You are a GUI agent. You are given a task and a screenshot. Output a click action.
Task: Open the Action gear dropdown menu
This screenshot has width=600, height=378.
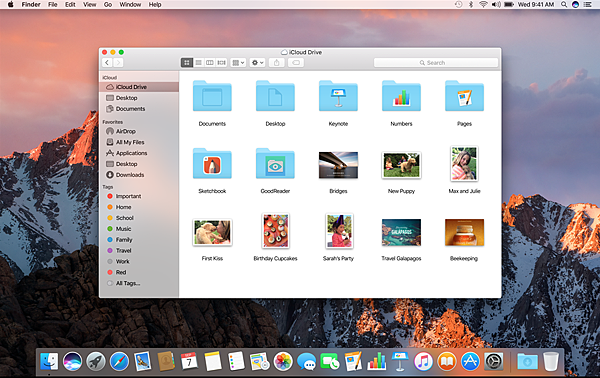(257, 63)
